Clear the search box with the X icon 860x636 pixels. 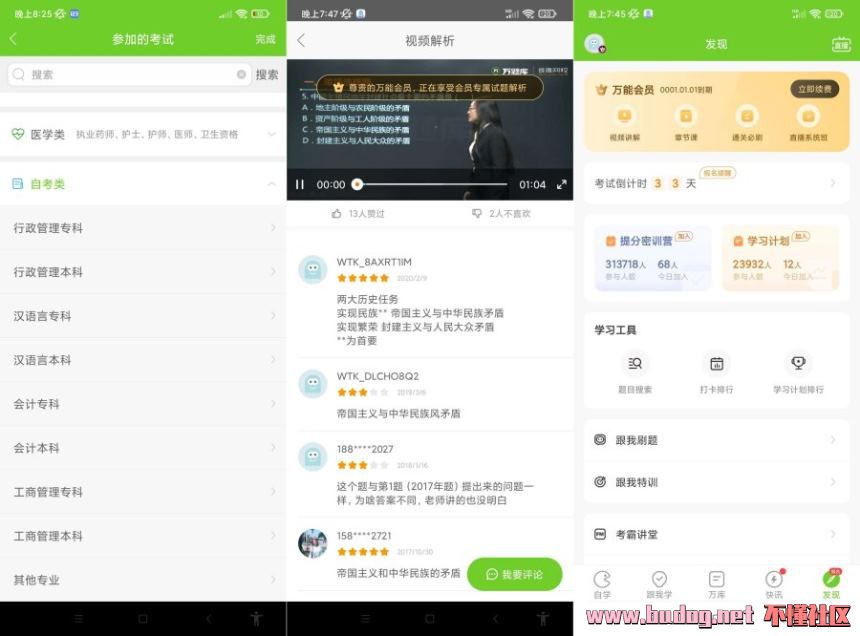coord(241,75)
